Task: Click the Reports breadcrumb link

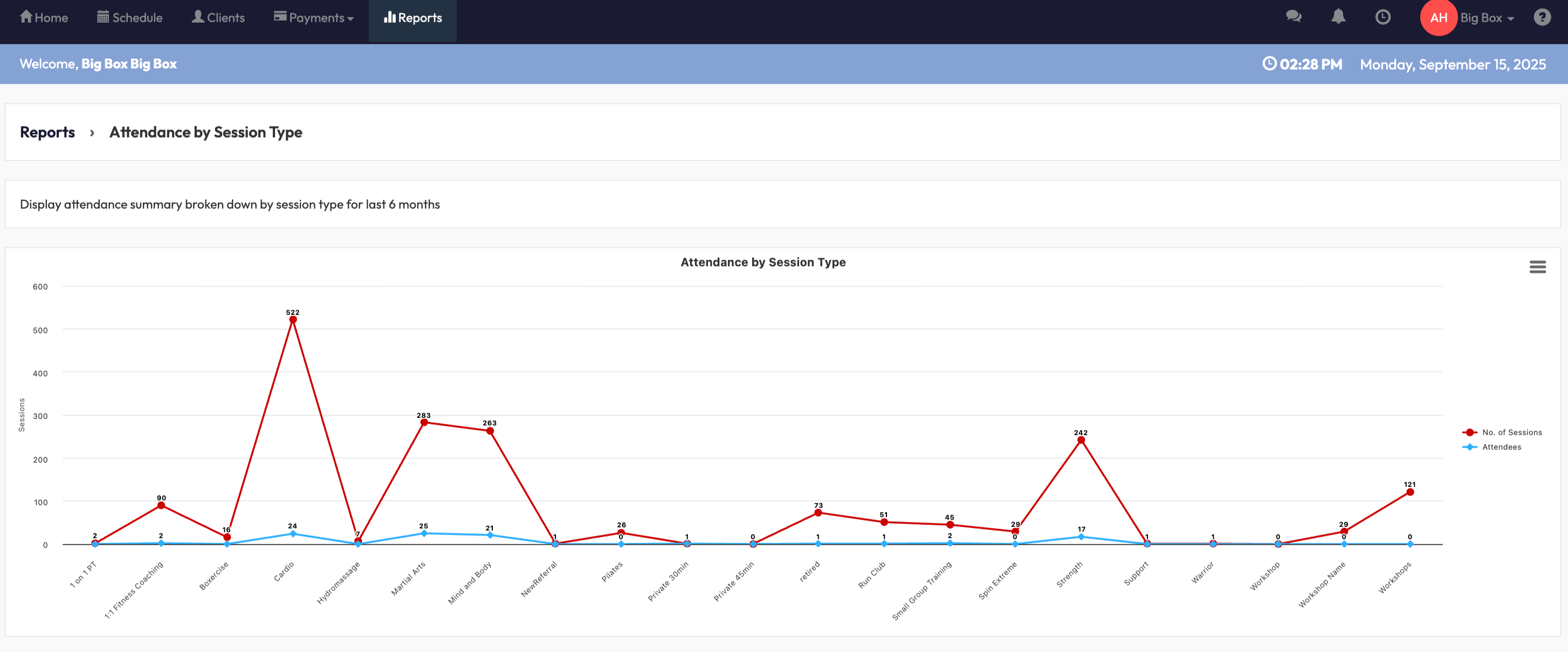Action: click(x=47, y=132)
